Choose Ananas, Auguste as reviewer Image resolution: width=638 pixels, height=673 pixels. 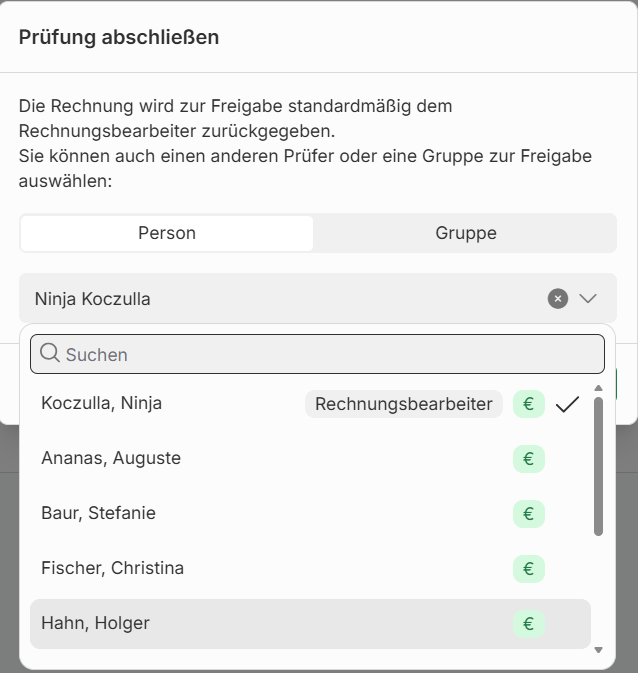[x=111, y=458]
